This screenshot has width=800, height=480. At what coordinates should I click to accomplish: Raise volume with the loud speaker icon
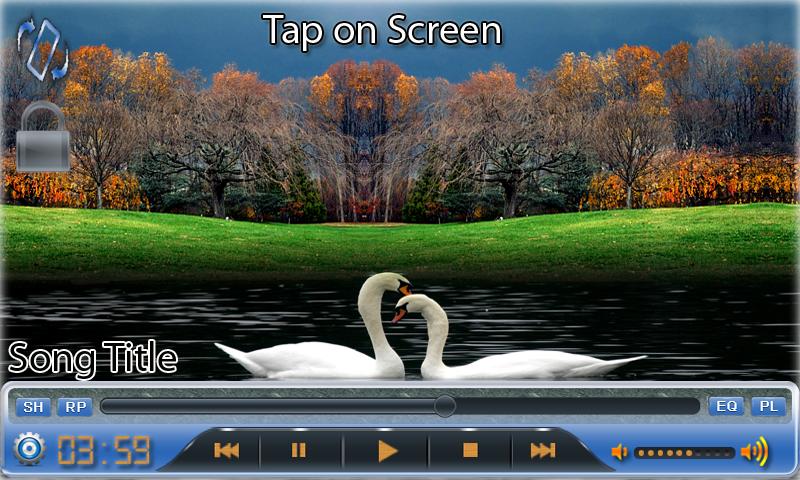(755, 451)
